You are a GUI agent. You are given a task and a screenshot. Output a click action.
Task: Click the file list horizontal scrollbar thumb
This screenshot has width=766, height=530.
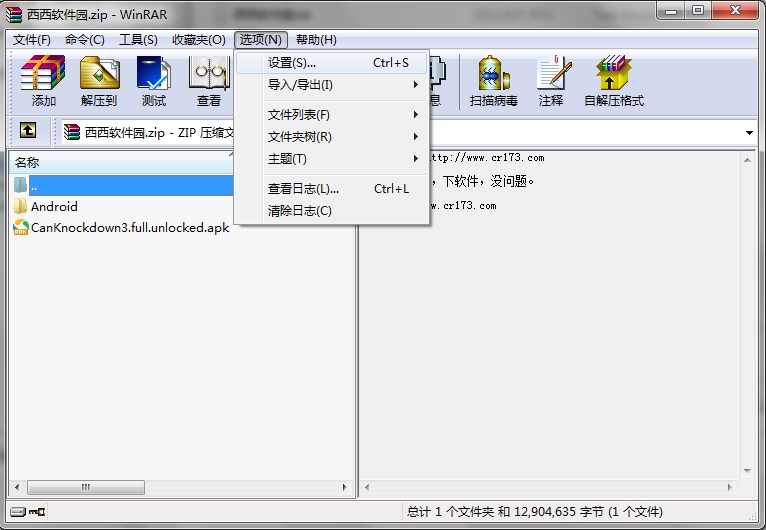85,487
